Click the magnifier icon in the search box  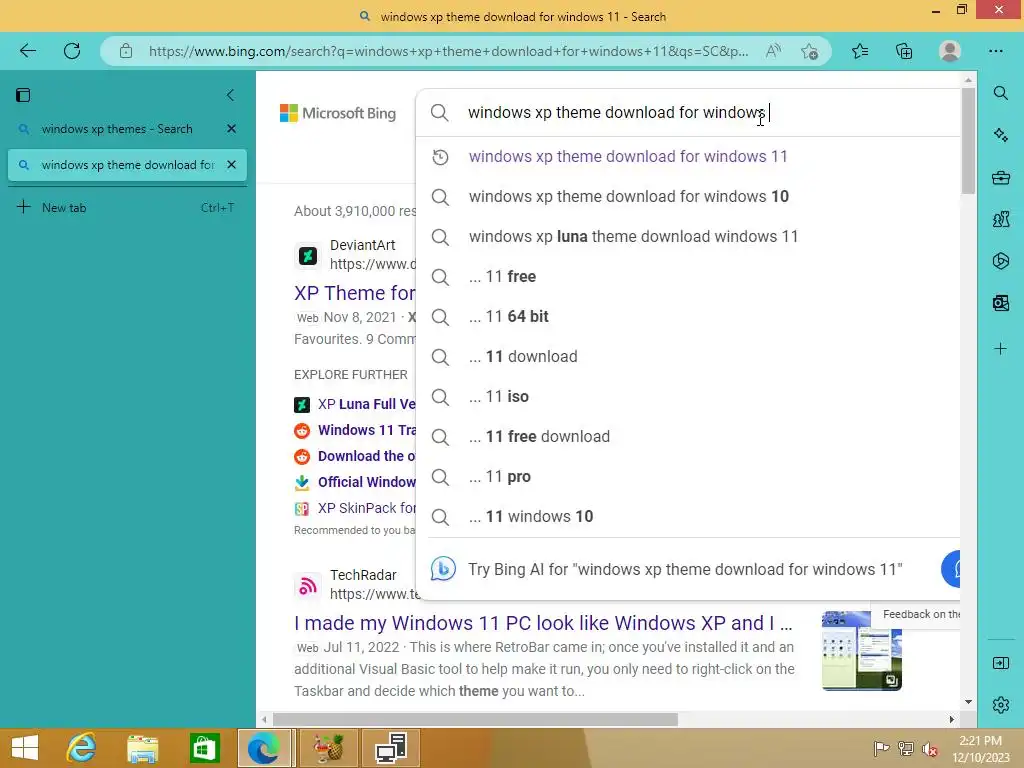coord(440,112)
